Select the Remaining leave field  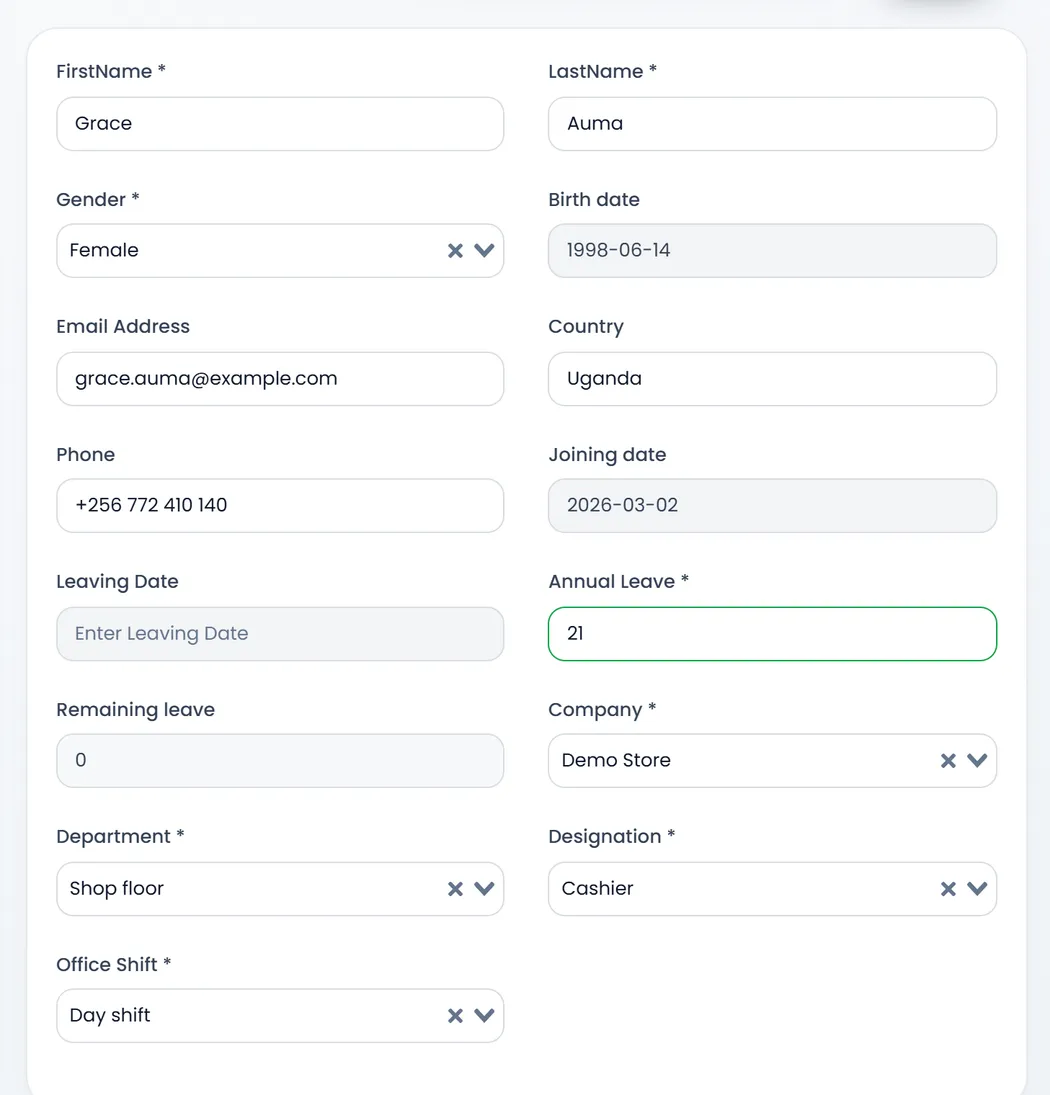pos(280,760)
